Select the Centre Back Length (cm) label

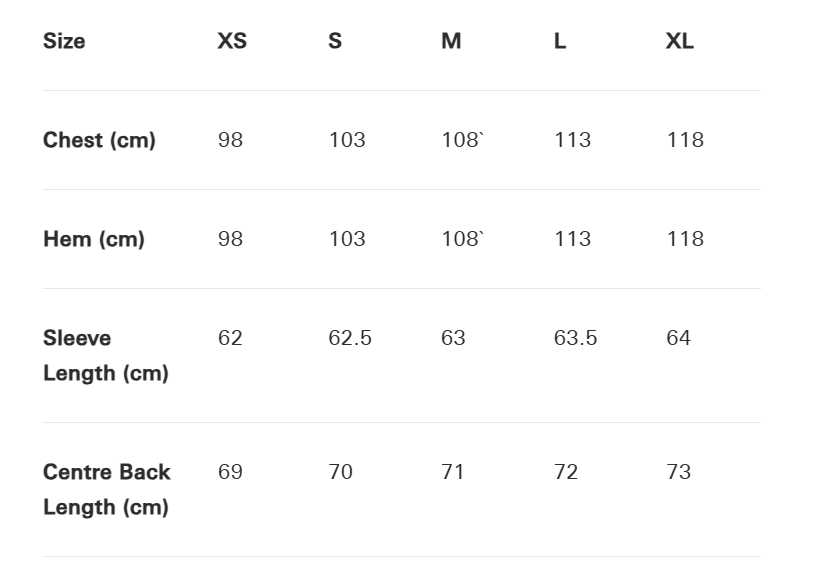(x=106, y=489)
